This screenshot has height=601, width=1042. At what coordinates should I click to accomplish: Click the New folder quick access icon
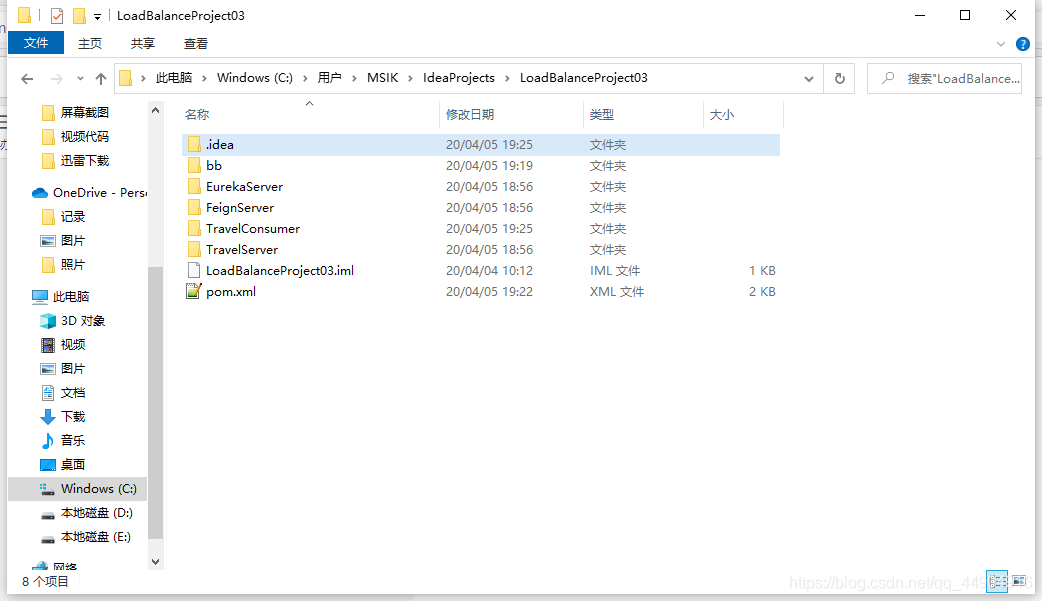79,15
